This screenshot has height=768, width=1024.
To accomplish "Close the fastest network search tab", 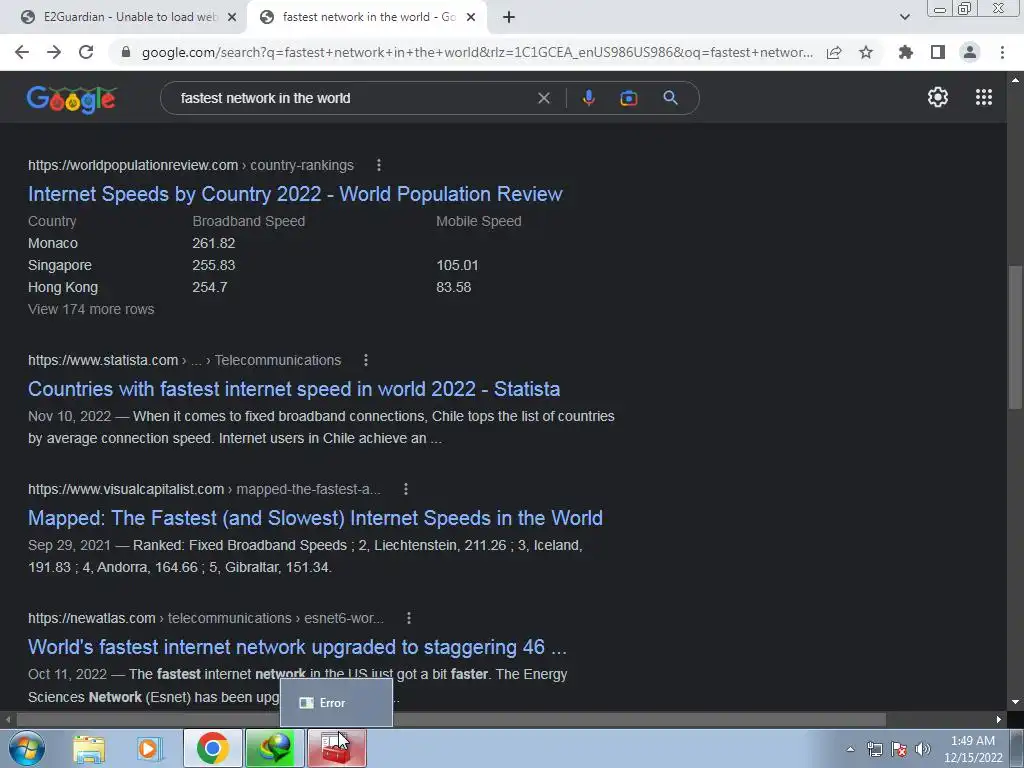I will (x=471, y=17).
